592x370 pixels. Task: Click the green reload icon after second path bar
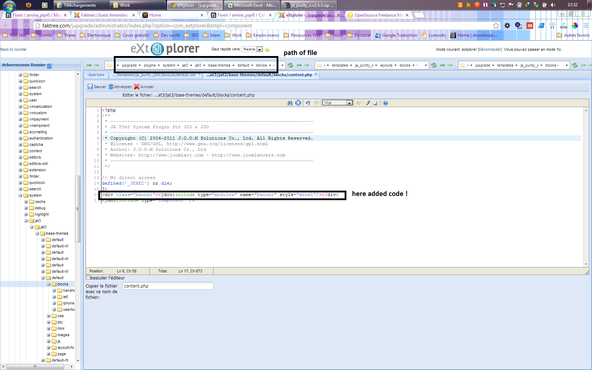click(434, 65)
